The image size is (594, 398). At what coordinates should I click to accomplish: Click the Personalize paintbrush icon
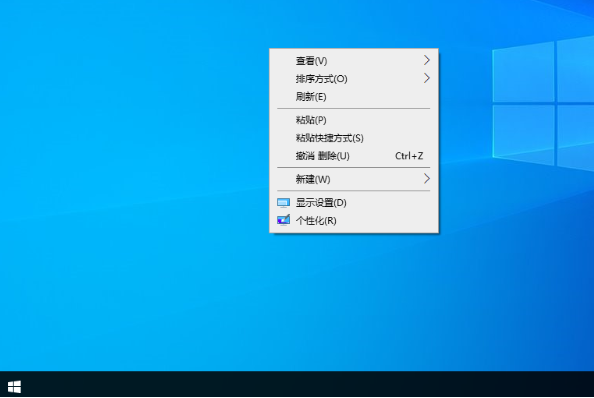283,220
